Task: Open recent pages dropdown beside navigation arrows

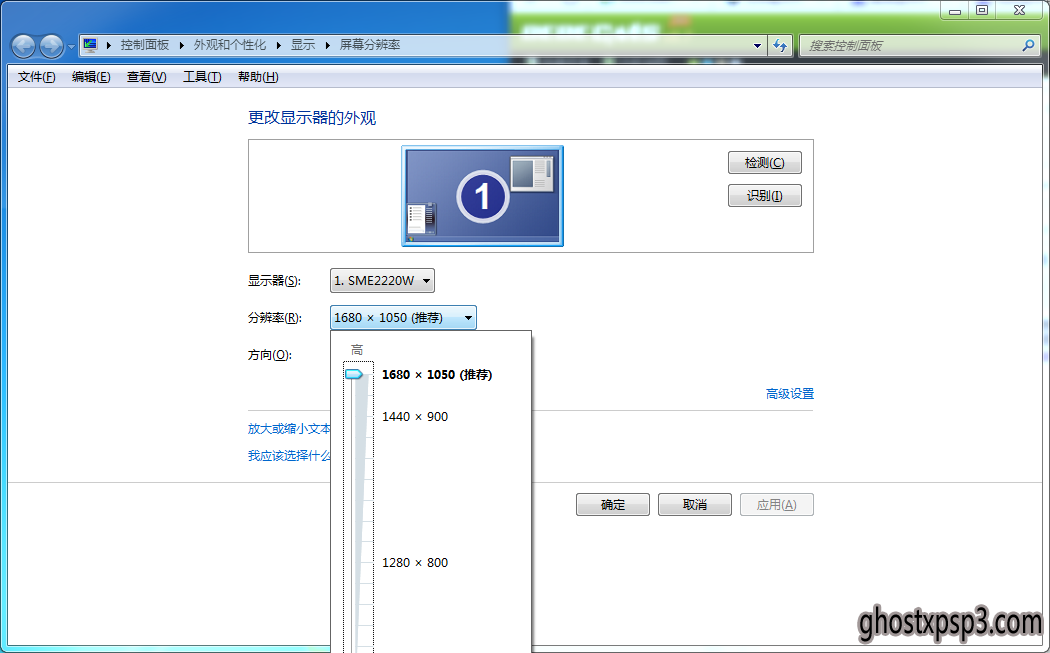Action: (x=71, y=47)
